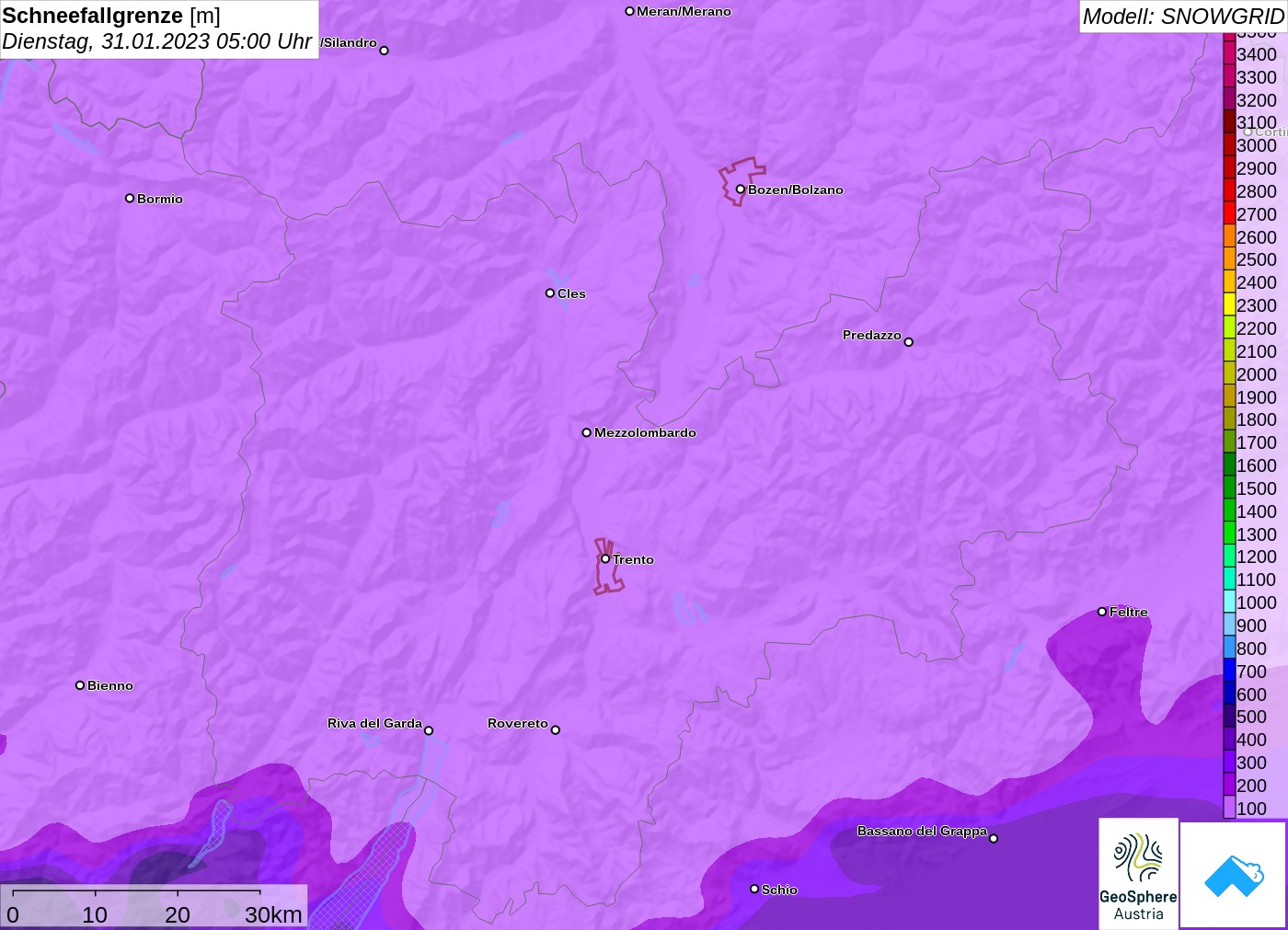Click the Schio town marker
This screenshot has height=930, width=1288.
[754, 889]
